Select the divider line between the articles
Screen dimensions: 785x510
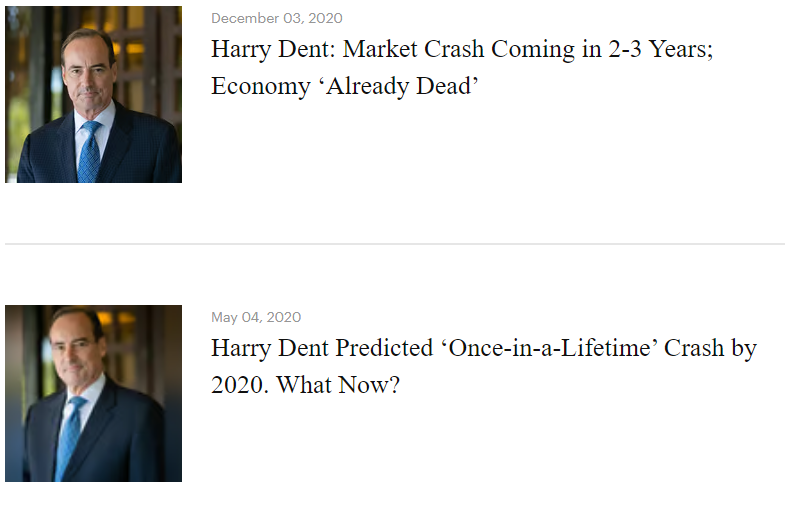pyautogui.click(x=395, y=244)
